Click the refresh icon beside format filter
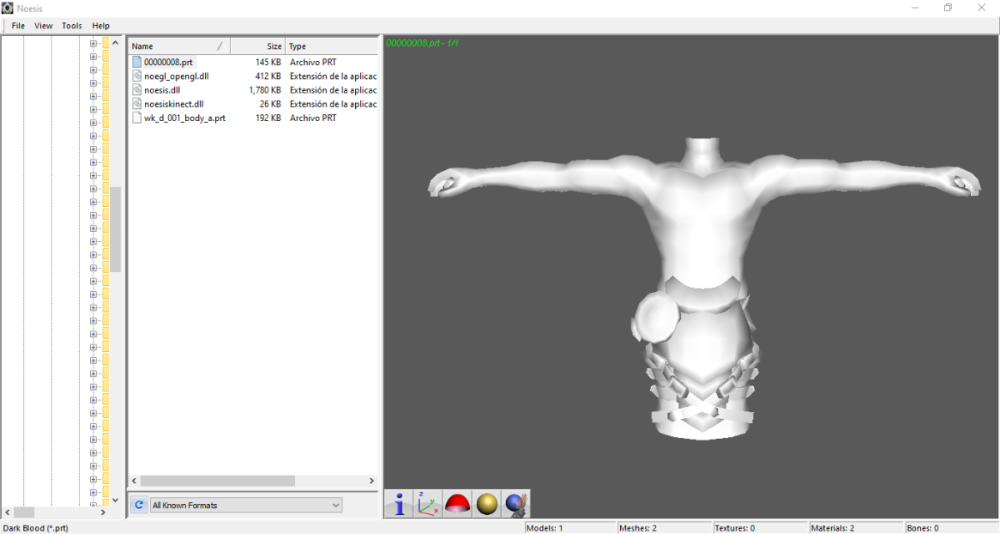1000x534 pixels. (139, 505)
